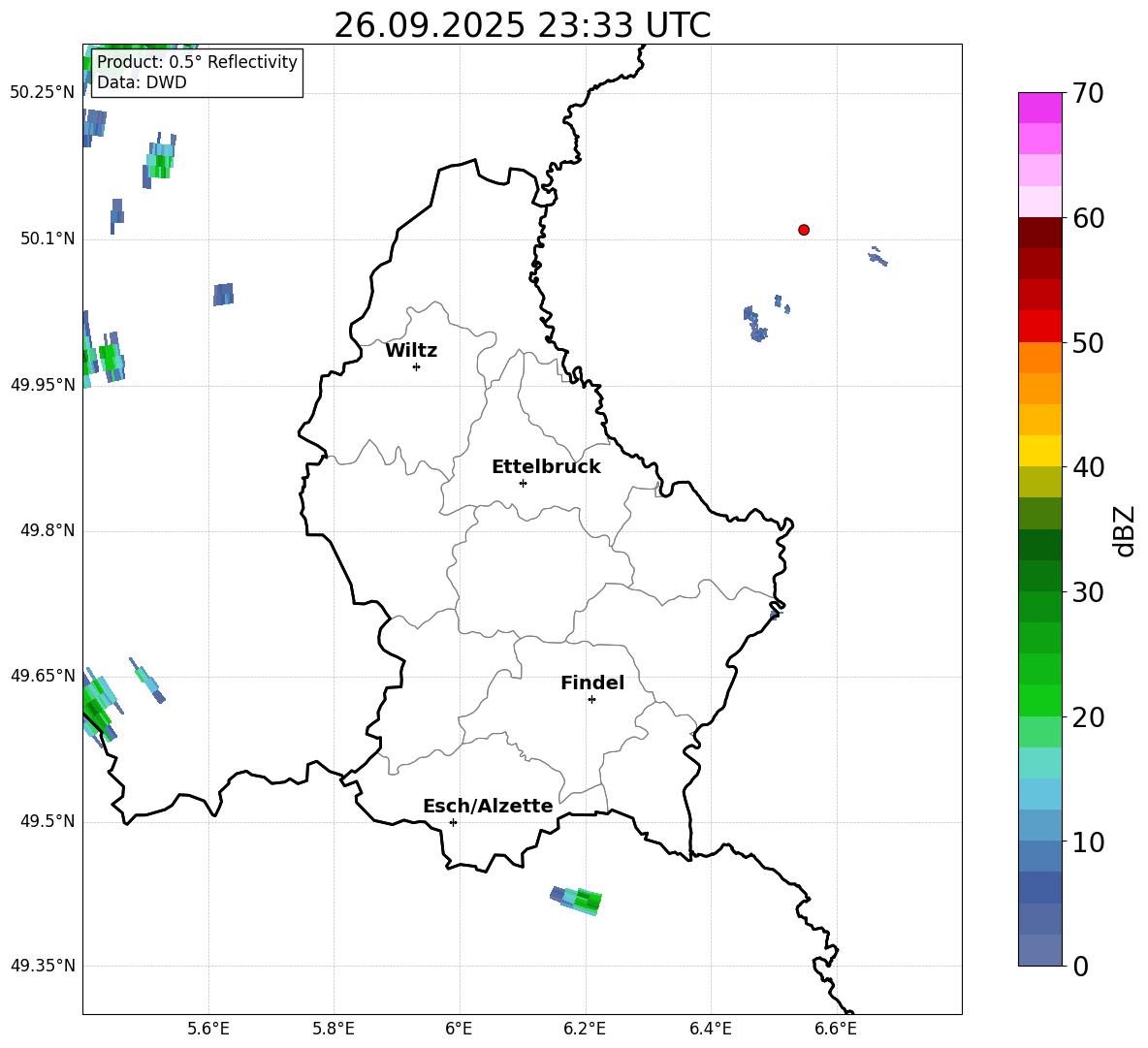Select the bright red swatch above 50 dBZ
This screenshot has height=1048, width=1148.
[x=1039, y=326]
